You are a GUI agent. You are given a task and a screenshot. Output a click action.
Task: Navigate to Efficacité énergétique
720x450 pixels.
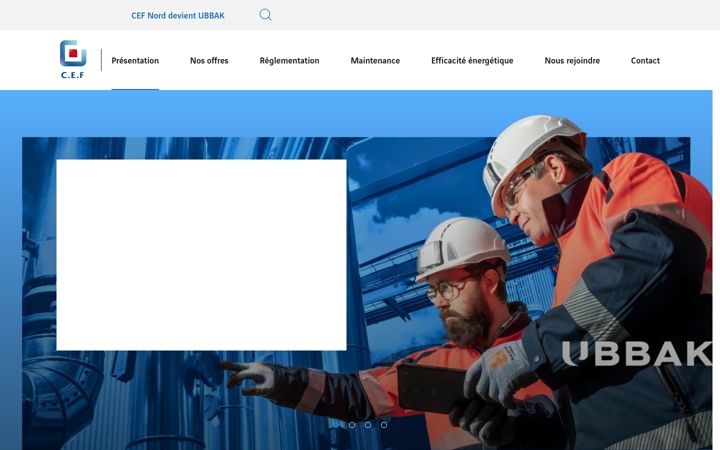click(x=472, y=61)
